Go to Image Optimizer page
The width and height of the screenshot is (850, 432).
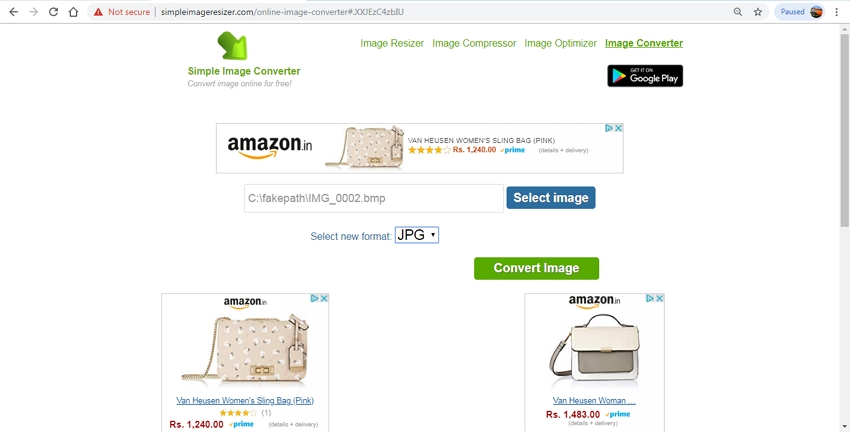(x=560, y=43)
